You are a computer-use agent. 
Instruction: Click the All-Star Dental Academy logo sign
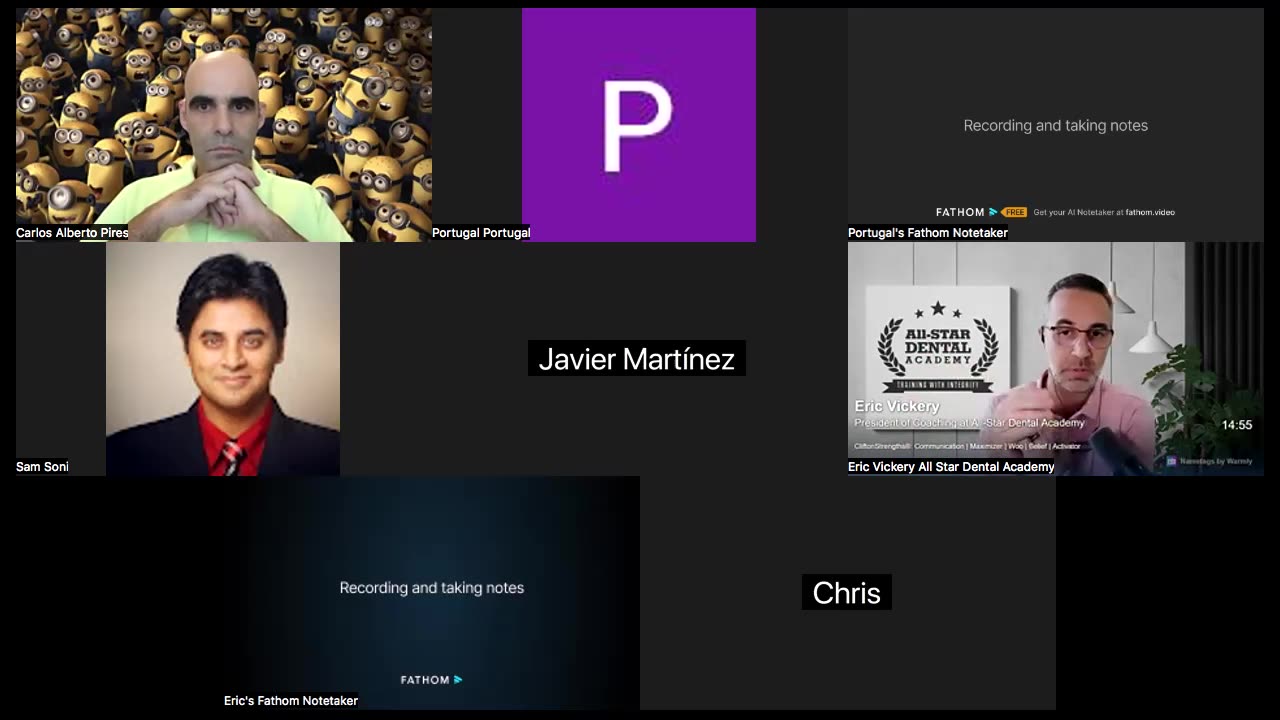tap(938, 345)
